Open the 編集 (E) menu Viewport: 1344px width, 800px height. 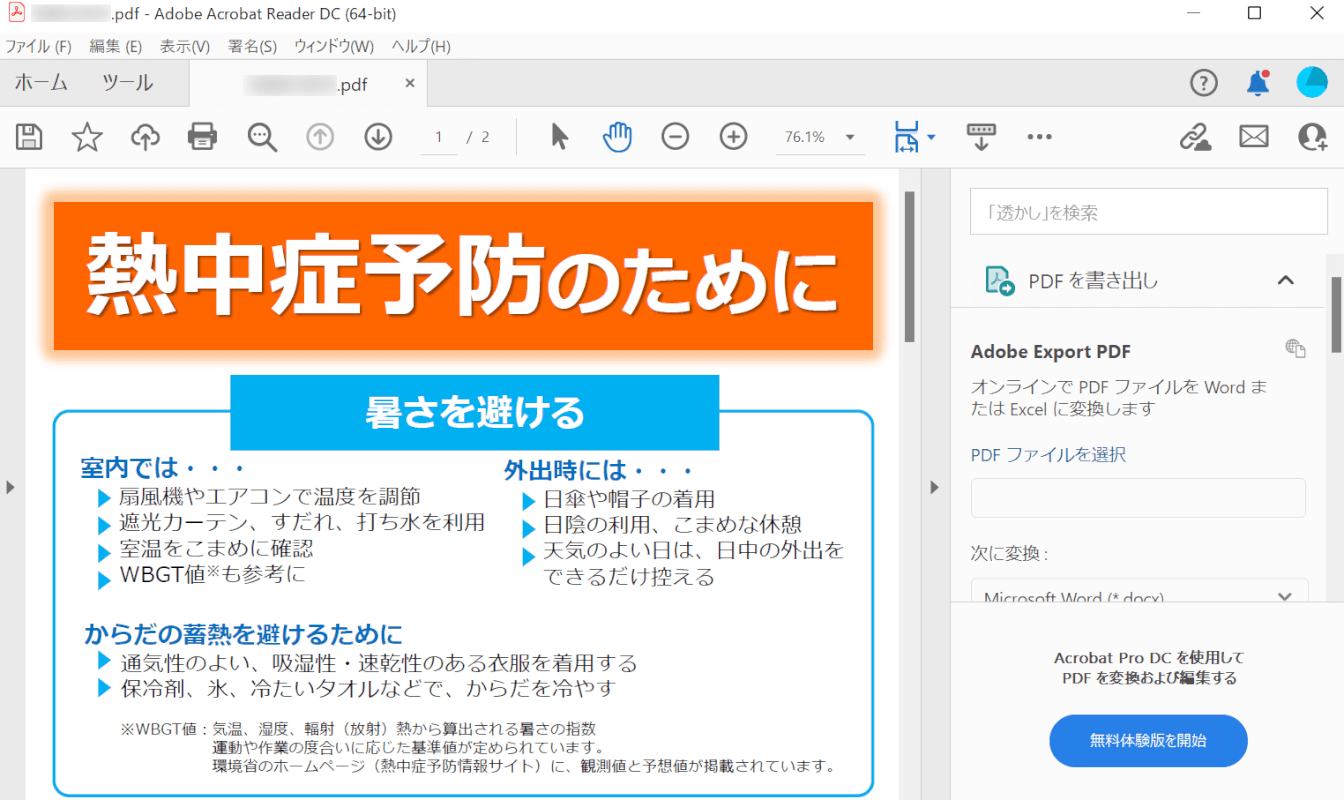click(x=116, y=47)
